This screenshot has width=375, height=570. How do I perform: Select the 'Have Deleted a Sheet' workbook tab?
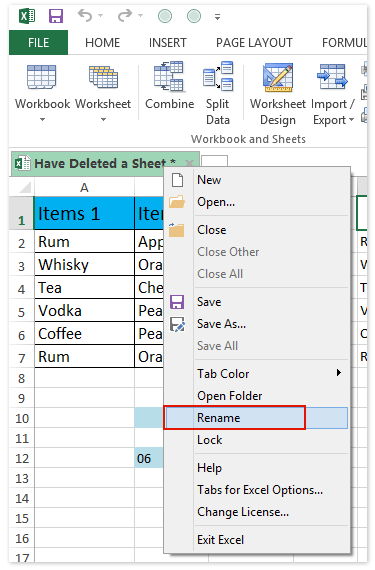105,164
